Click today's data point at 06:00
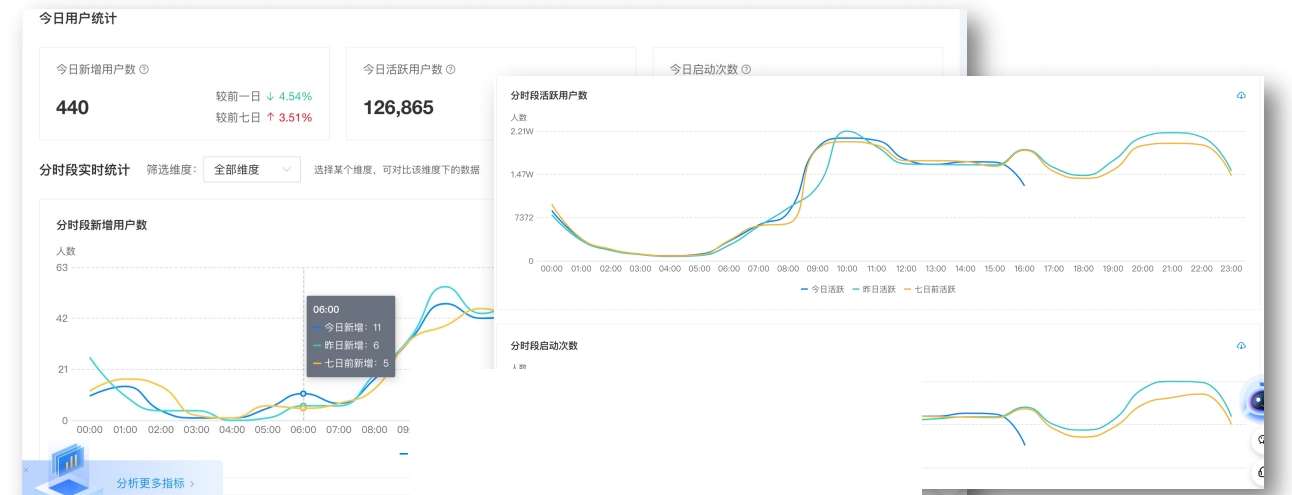 [x=303, y=394]
